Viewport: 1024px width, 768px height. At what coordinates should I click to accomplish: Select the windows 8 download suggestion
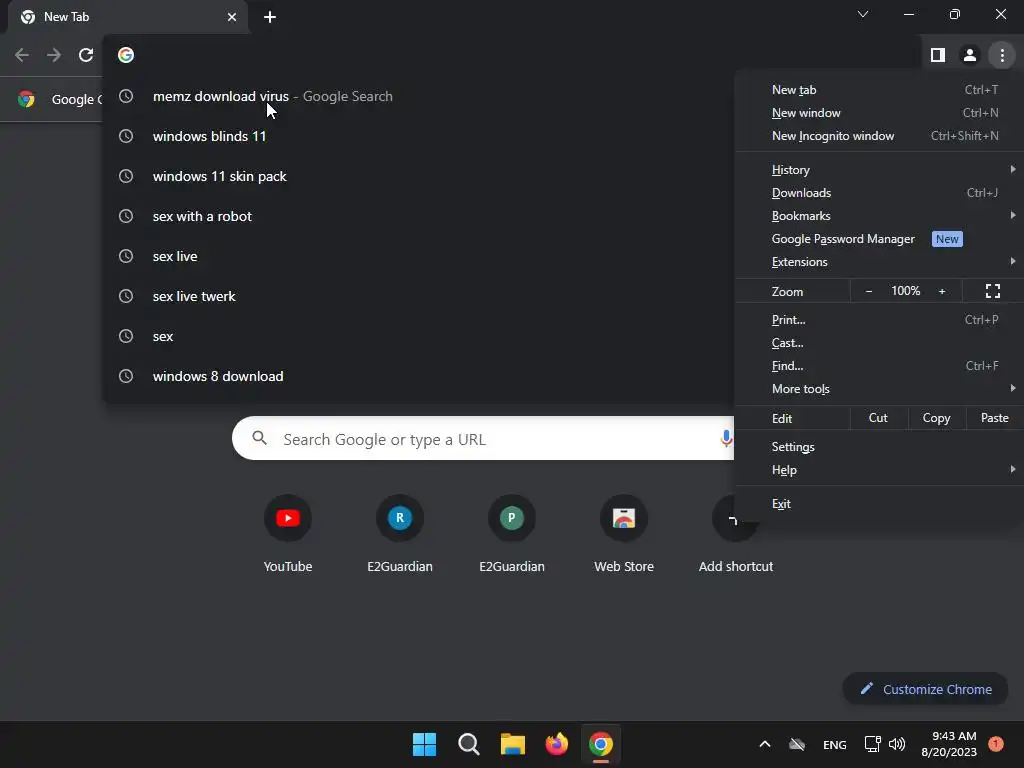pyautogui.click(x=418, y=376)
